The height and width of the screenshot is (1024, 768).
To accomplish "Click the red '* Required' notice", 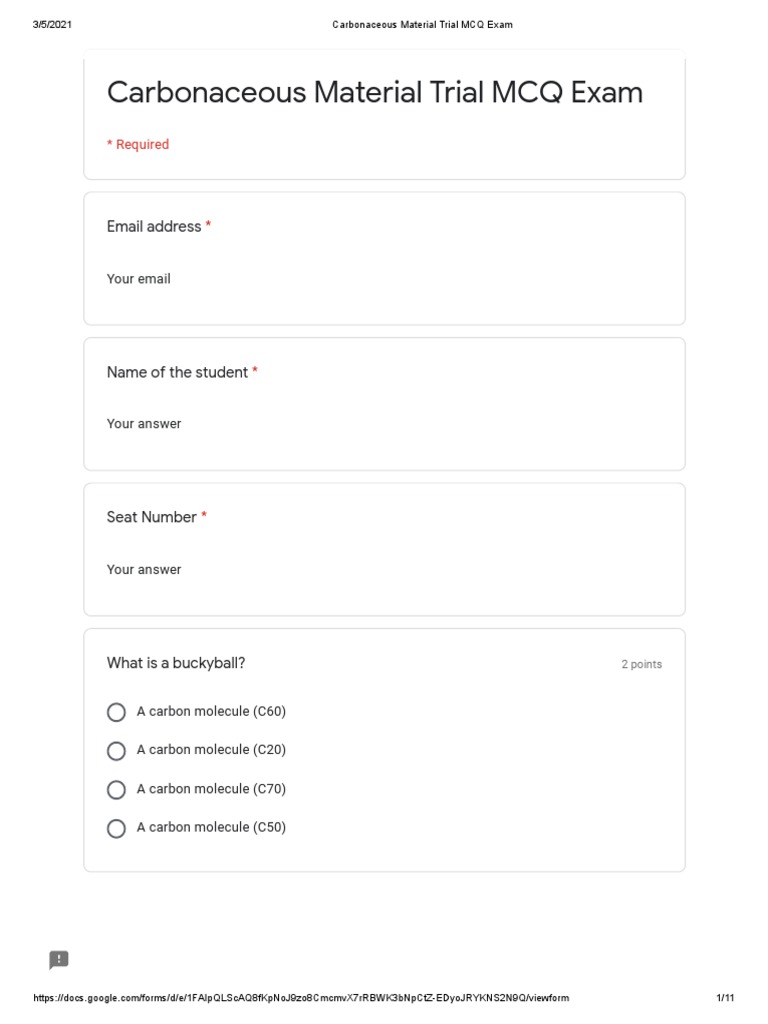I will [x=138, y=144].
